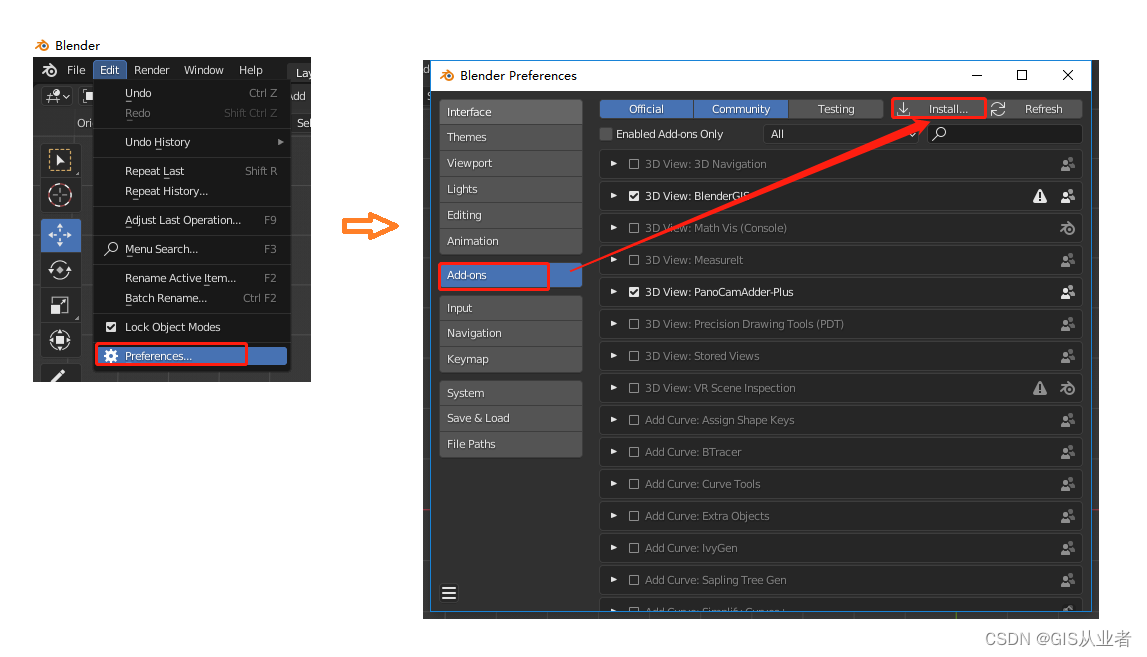Click the magnifier icon beside Menu Search
The width and height of the screenshot is (1147, 657).
(111, 249)
